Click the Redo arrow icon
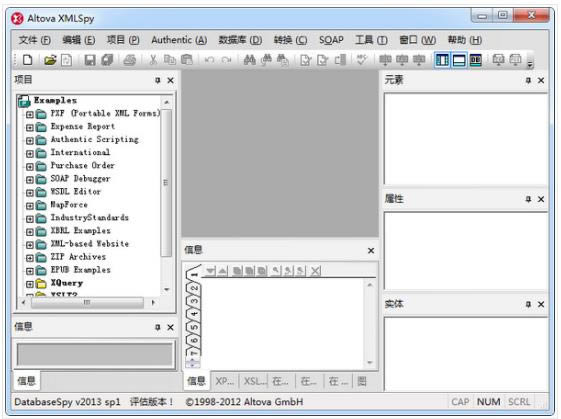 pyautogui.click(x=226, y=60)
